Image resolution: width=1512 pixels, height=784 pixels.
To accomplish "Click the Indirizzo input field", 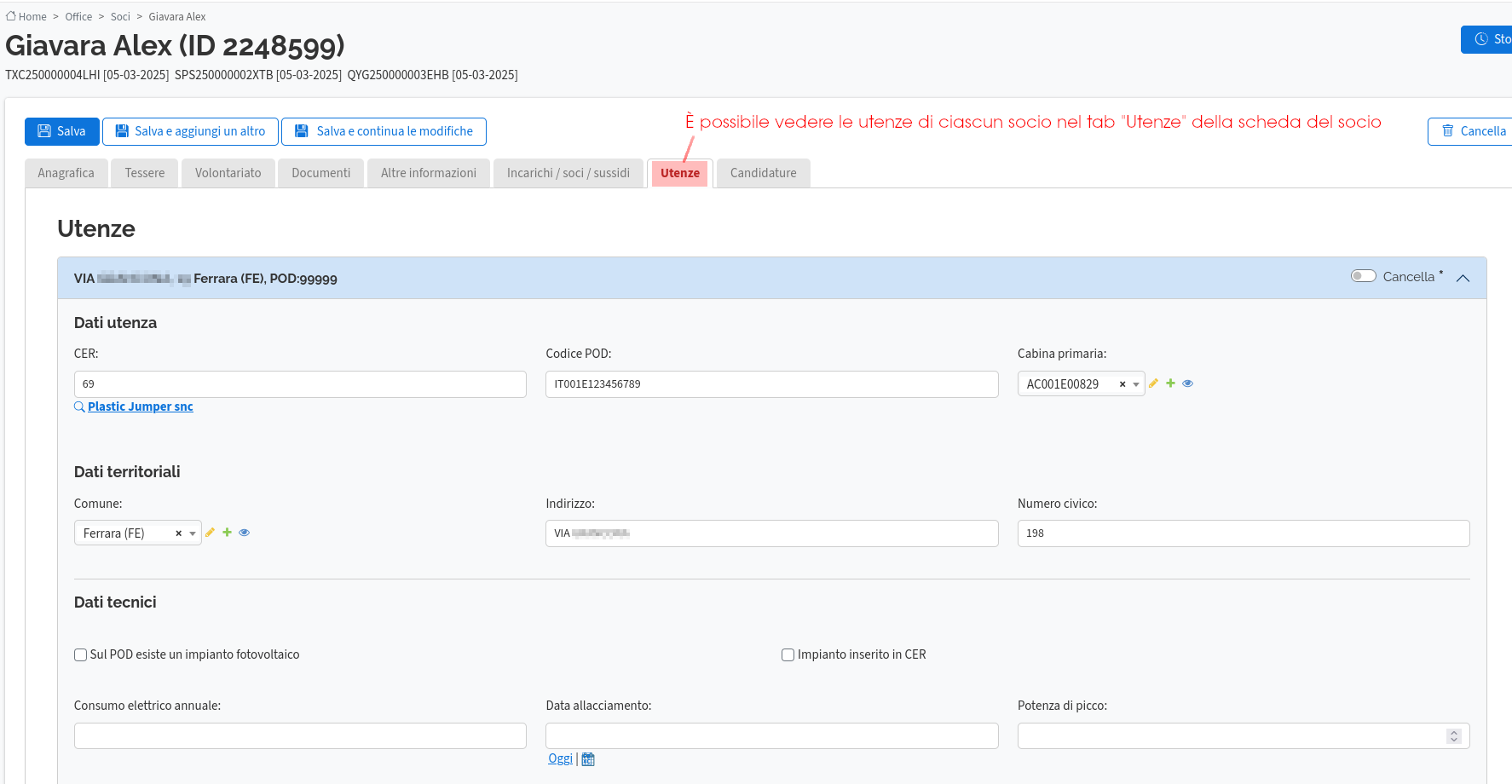I will click(772, 533).
